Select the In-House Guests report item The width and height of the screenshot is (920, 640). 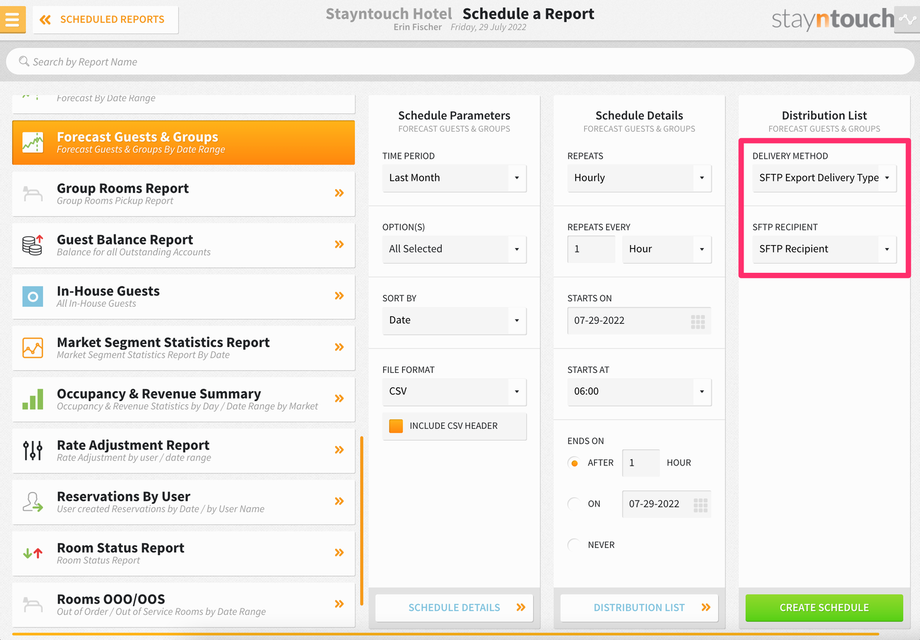tap(183, 296)
